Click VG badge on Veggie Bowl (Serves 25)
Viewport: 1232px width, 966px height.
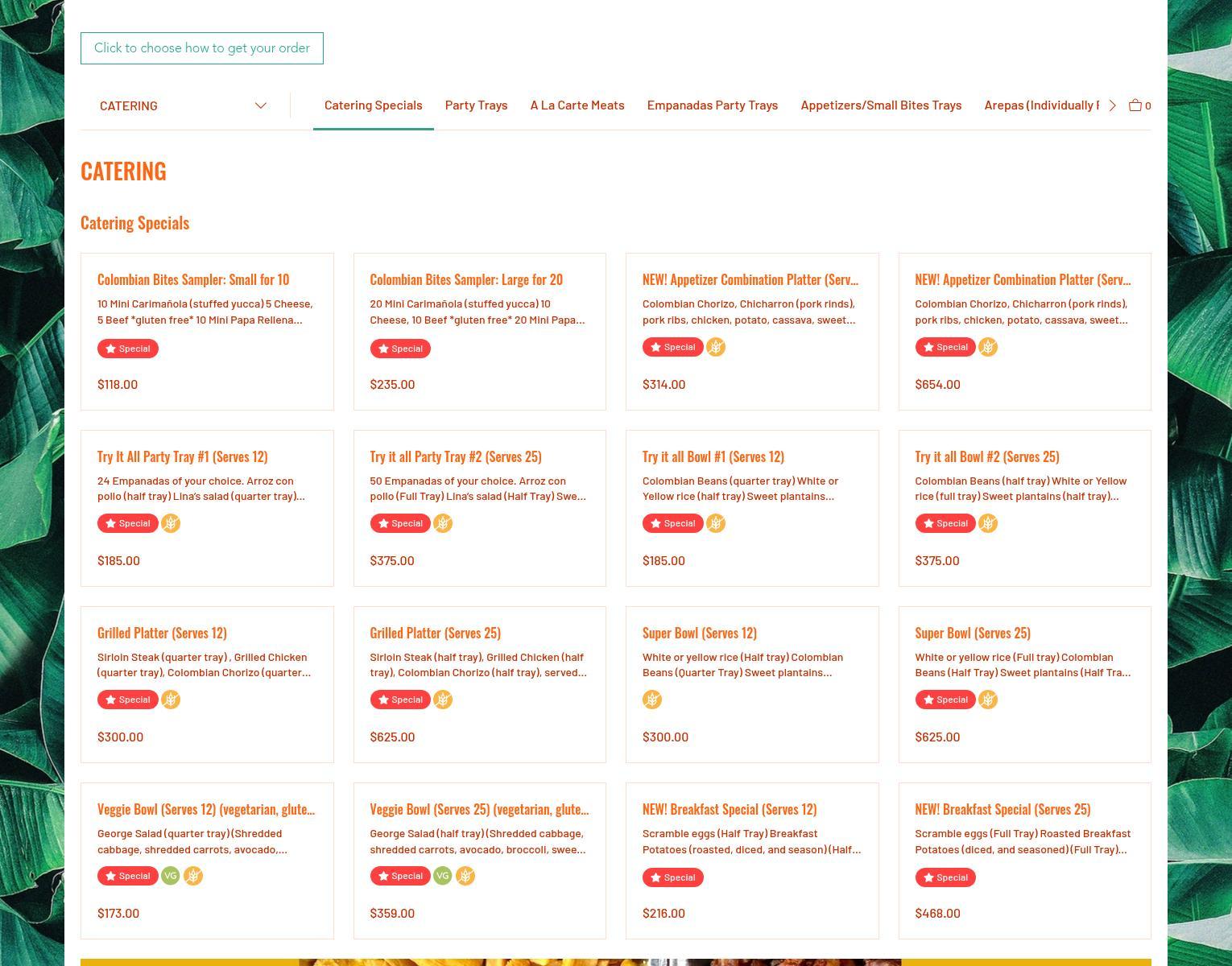[x=442, y=876]
